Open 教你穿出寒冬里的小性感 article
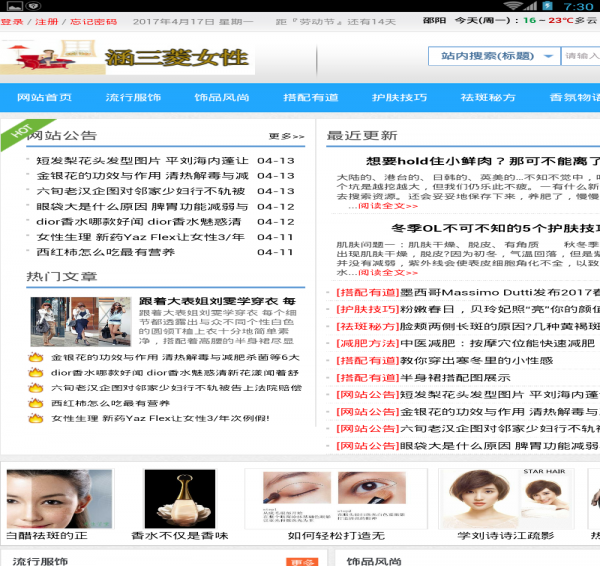 click(x=476, y=360)
